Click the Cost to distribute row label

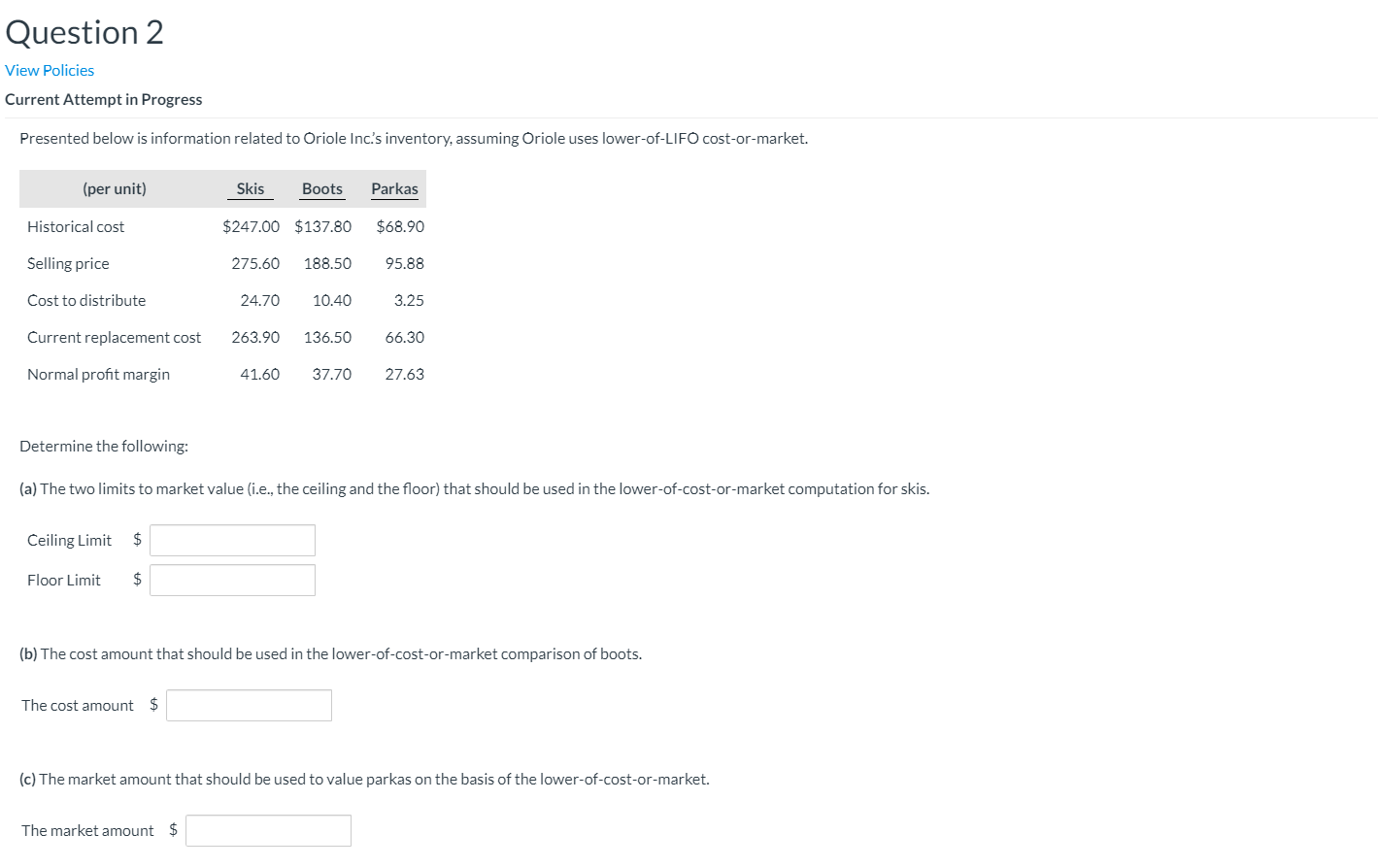[85, 300]
